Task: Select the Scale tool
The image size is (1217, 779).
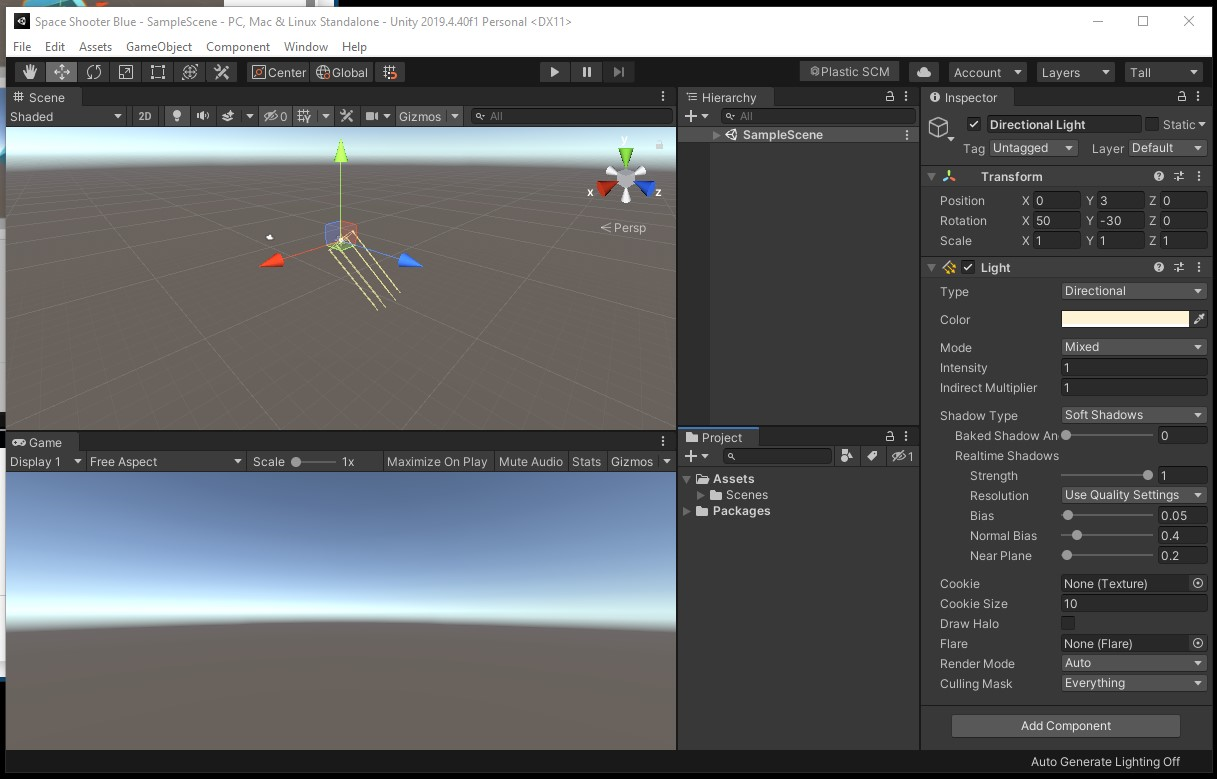Action: click(125, 72)
